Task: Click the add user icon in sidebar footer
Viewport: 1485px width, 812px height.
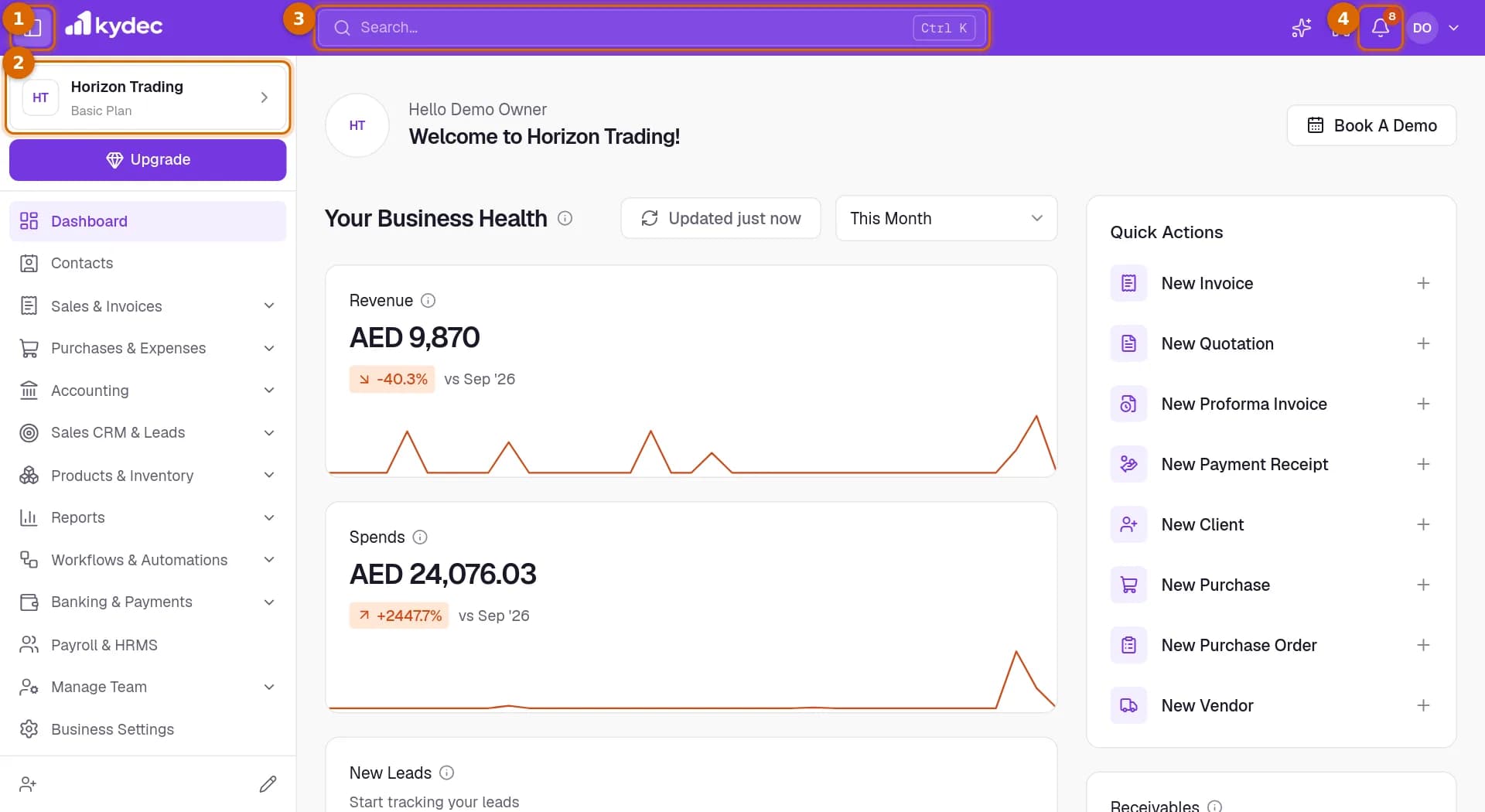Action: tap(29, 784)
